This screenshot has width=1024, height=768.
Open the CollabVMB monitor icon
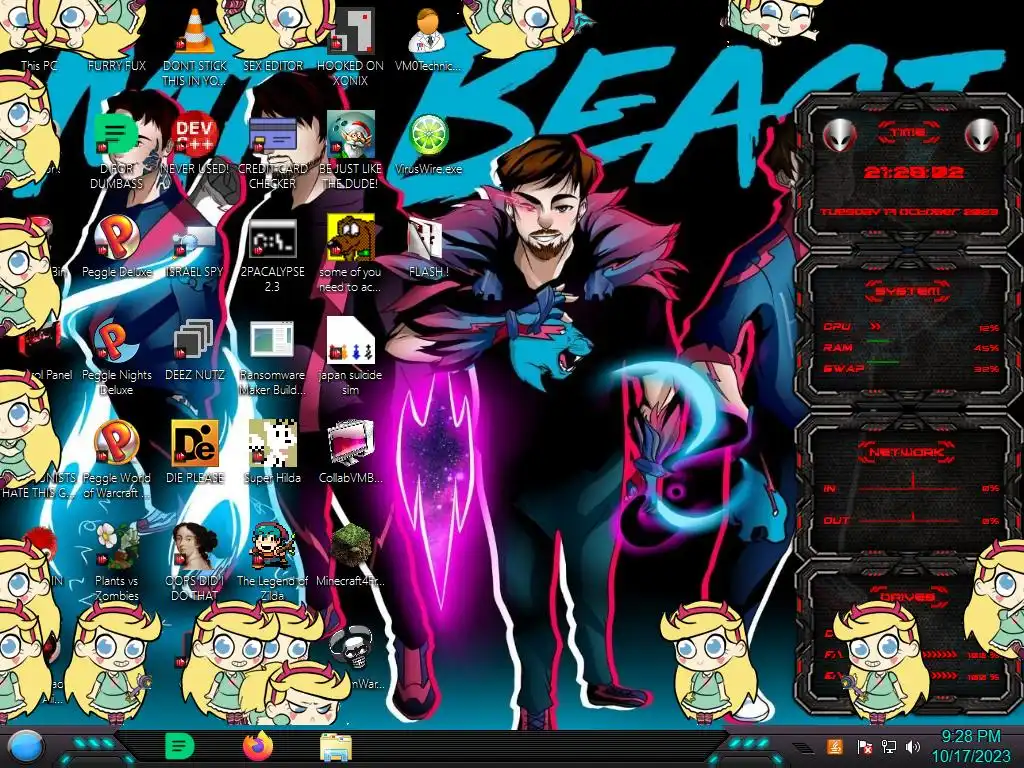pyautogui.click(x=351, y=443)
